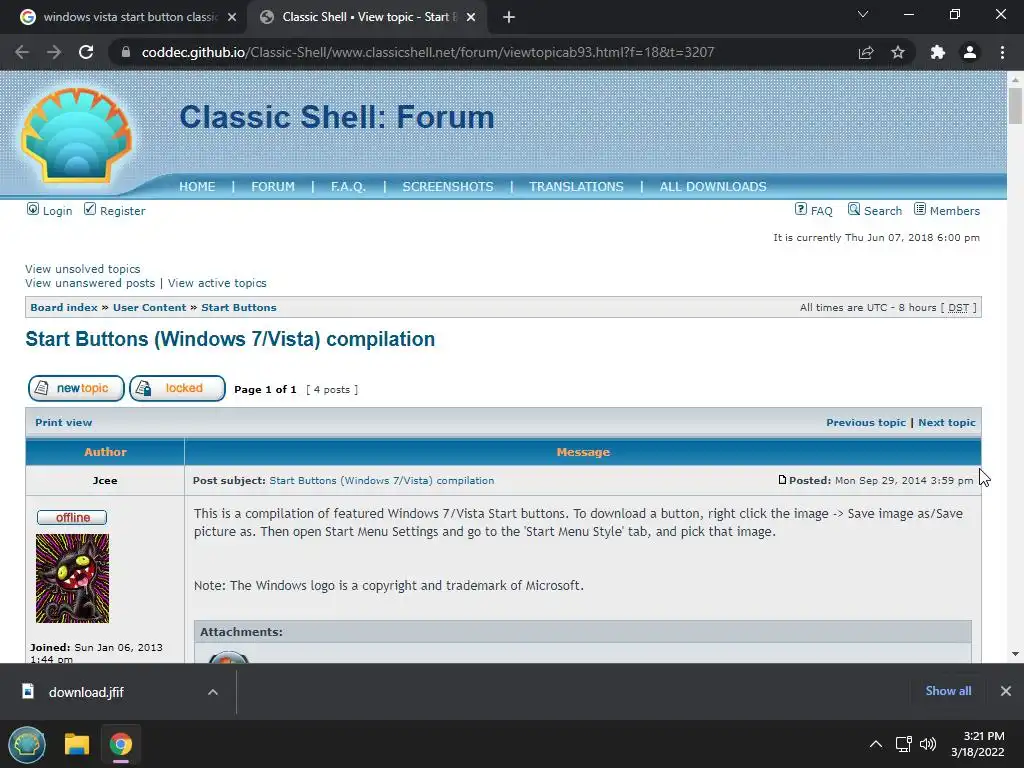1024x768 pixels.
Task: Click the taskbar clock and date
Action: point(978,744)
